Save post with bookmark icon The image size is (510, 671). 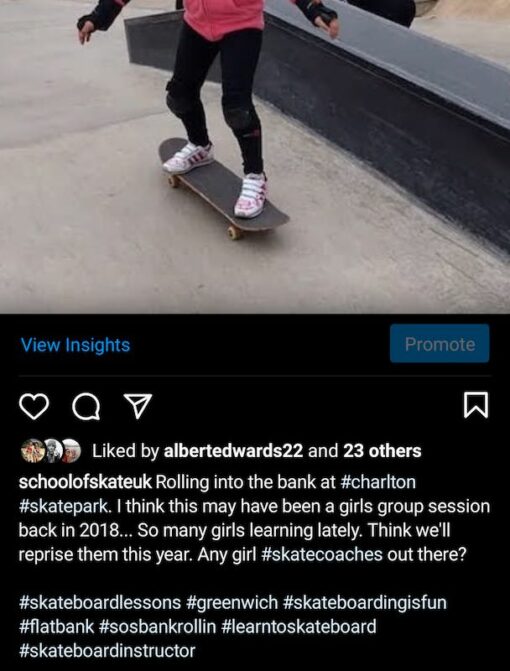pos(476,405)
